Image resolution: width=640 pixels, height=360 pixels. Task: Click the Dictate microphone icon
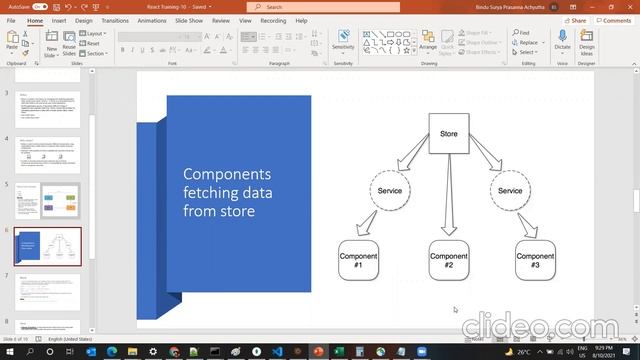click(562, 36)
